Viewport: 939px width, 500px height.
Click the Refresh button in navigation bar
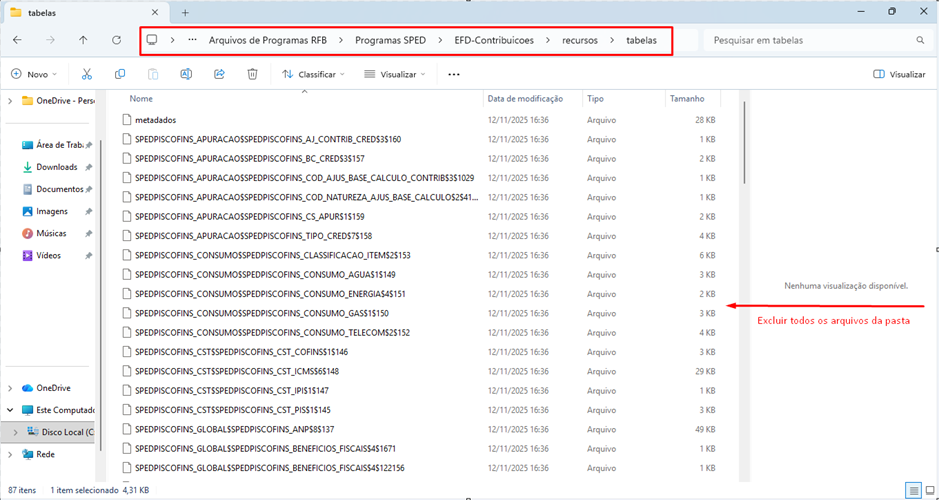click(x=116, y=40)
